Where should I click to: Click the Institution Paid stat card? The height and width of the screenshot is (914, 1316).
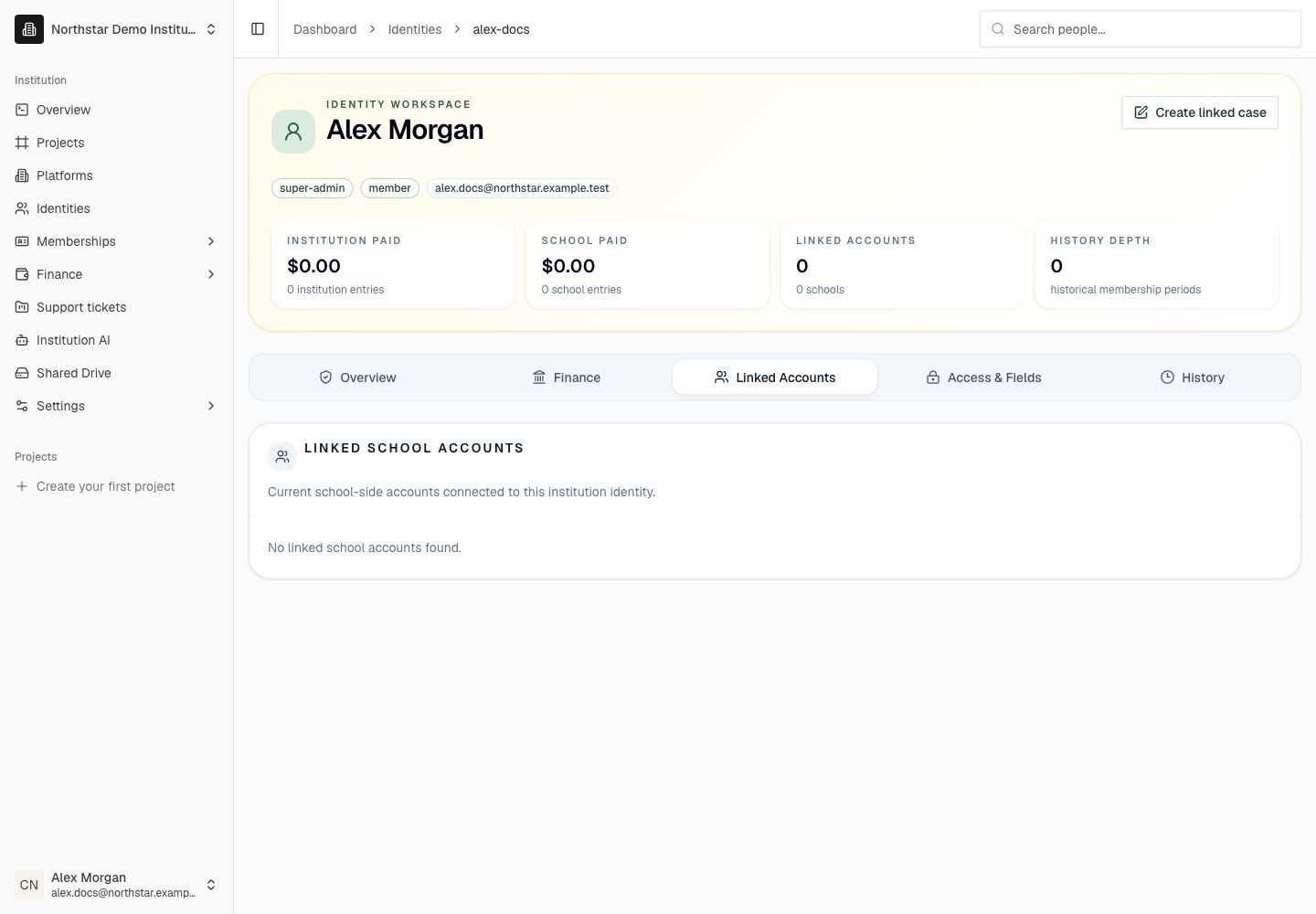point(393,264)
